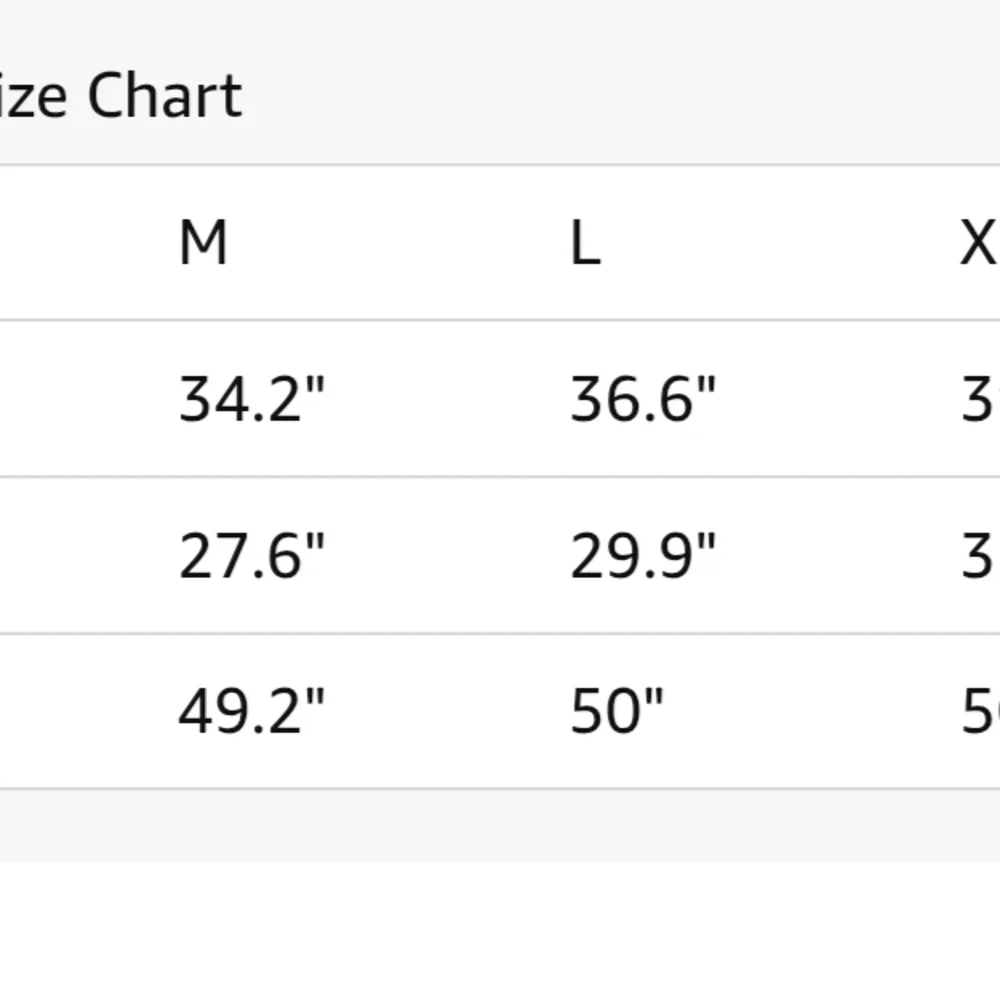Click the empty cell left of 49.2"
The image size is (1000, 1000).
pos(70,711)
